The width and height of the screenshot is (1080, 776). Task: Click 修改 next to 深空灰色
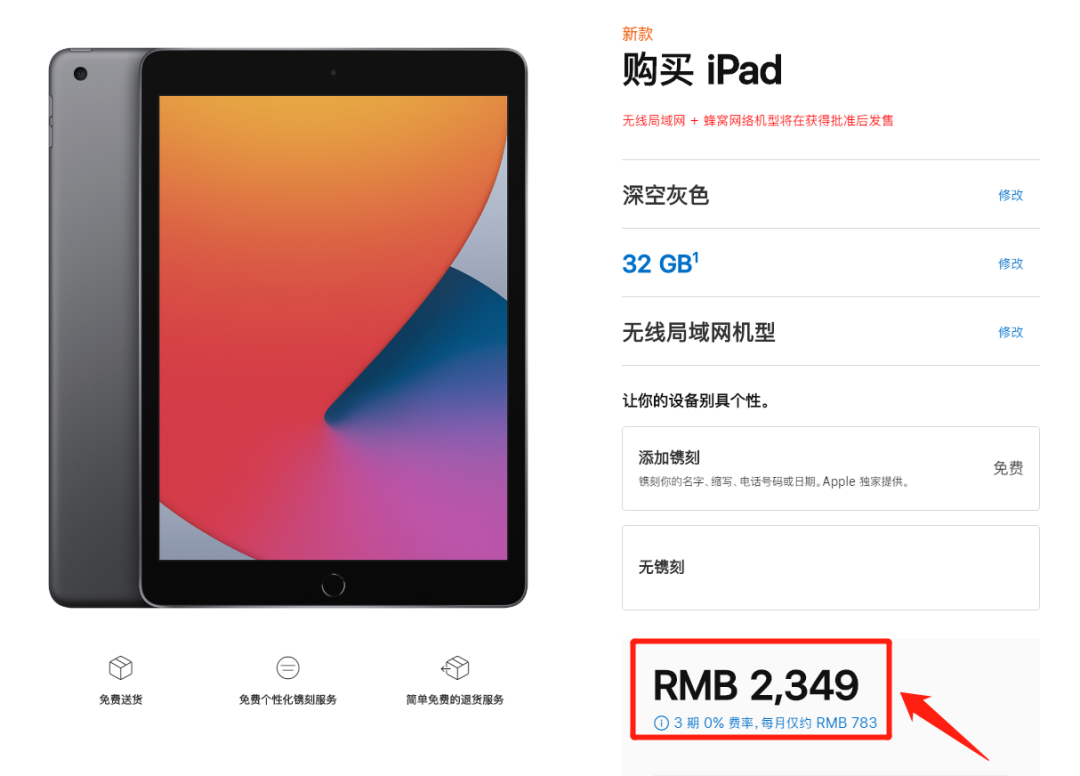point(1010,195)
